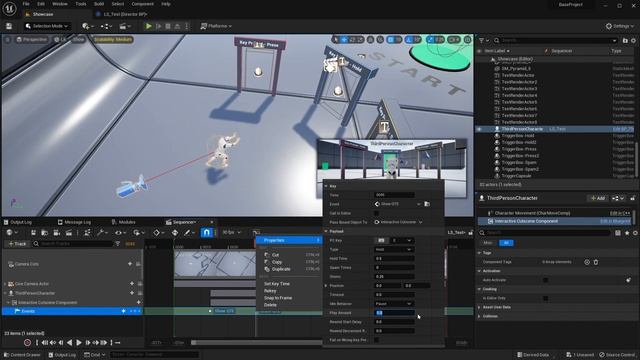This screenshot has height=360, width=640.
Task: Add track to ThirdPersonCharacter plus icon
Action: point(132,293)
